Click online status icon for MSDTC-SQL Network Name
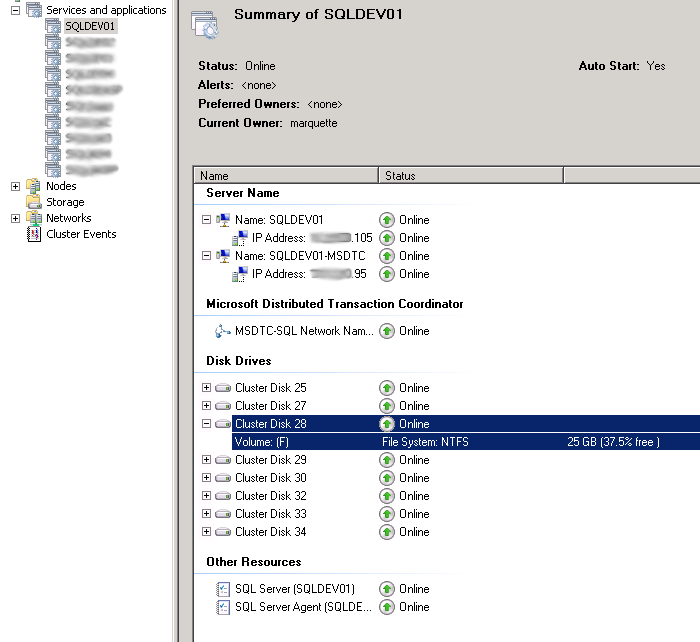 (387, 331)
